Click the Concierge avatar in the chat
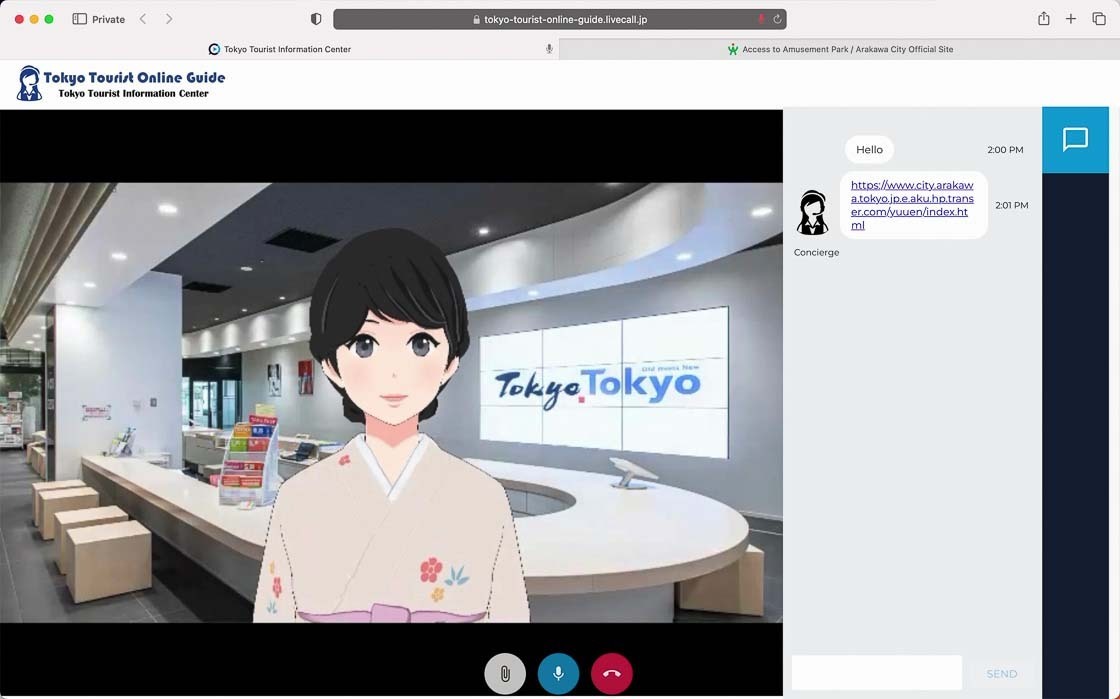The width and height of the screenshot is (1120, 699). click(x=813, y=212)
